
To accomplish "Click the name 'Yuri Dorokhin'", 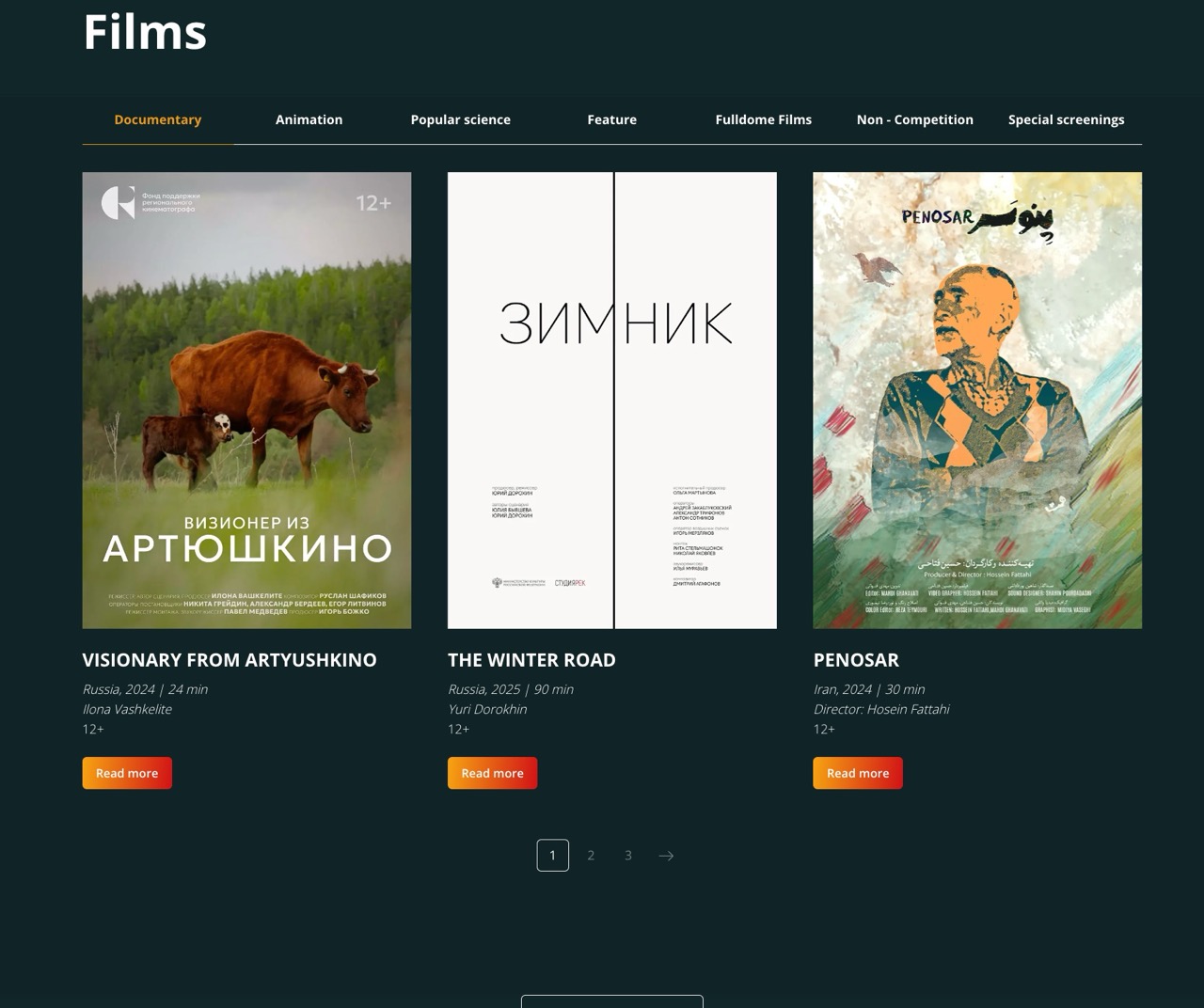I will 487,709.
